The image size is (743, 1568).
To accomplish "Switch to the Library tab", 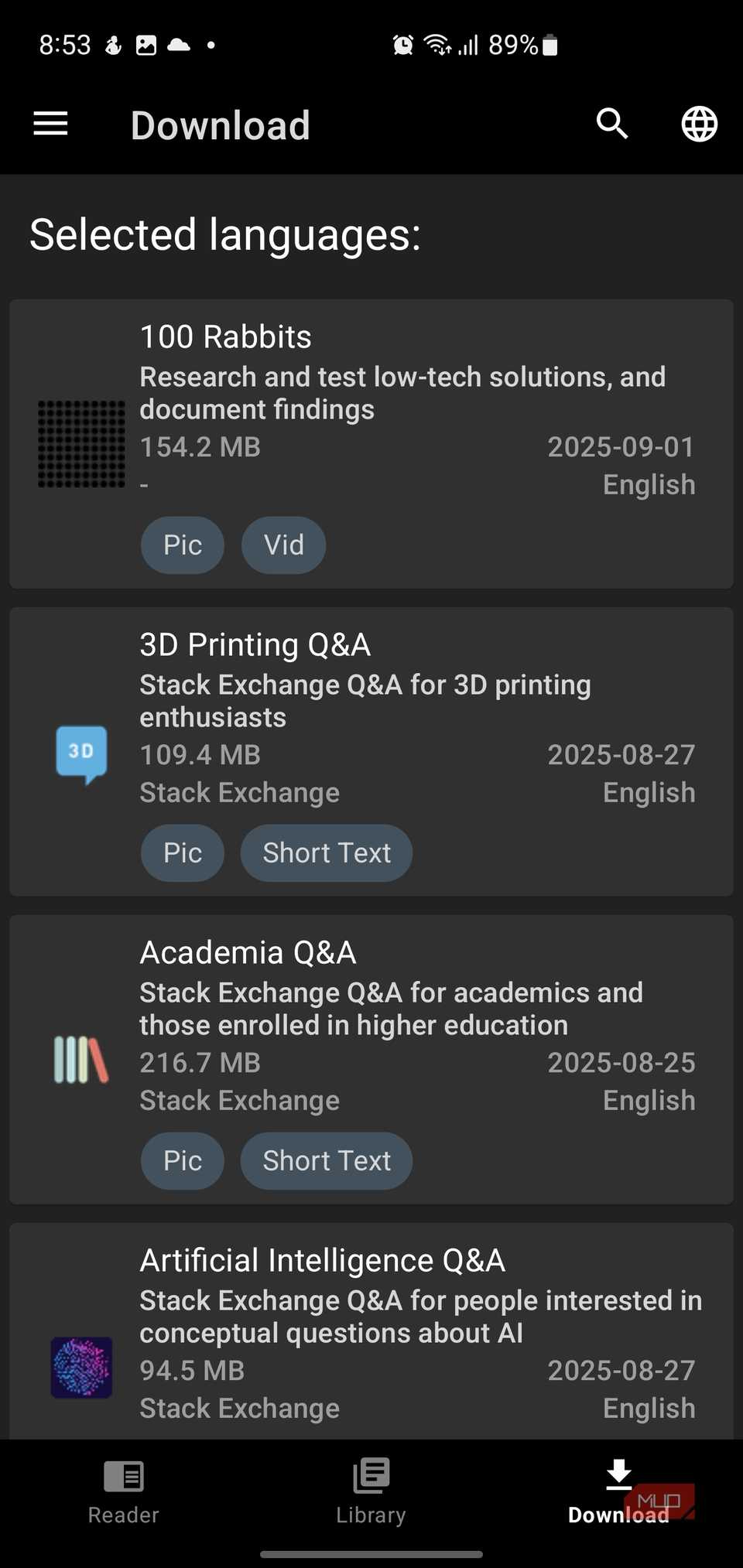I will [371, 1491].
